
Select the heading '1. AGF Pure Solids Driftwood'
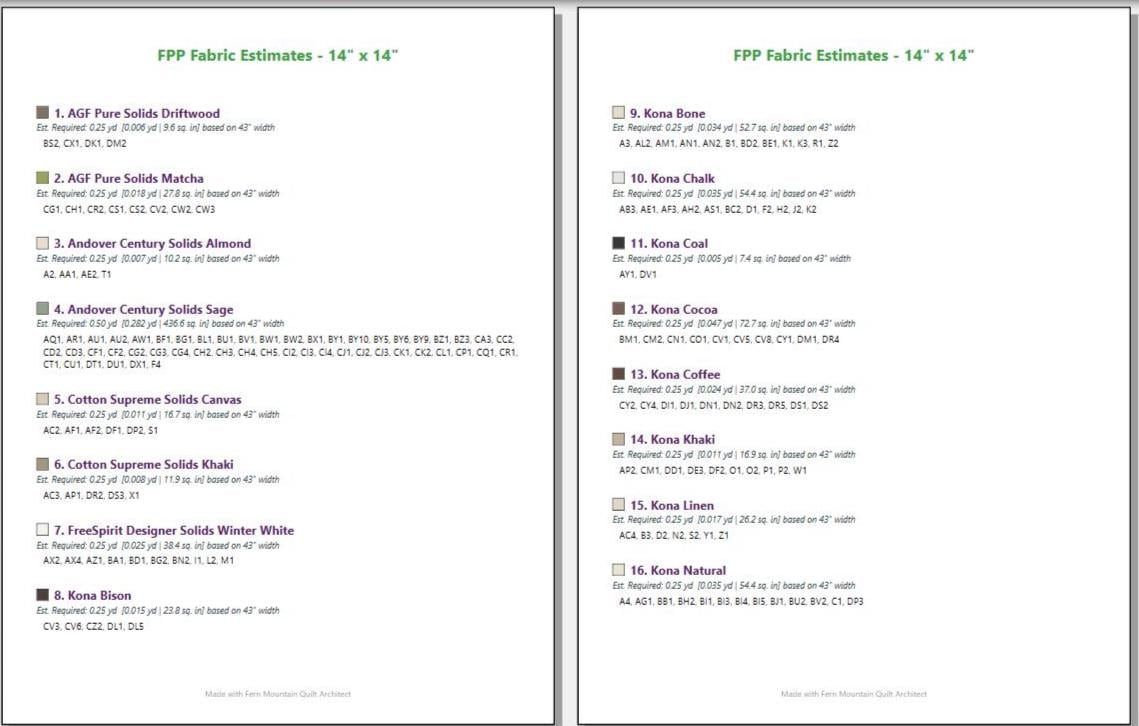click(137, 113)
